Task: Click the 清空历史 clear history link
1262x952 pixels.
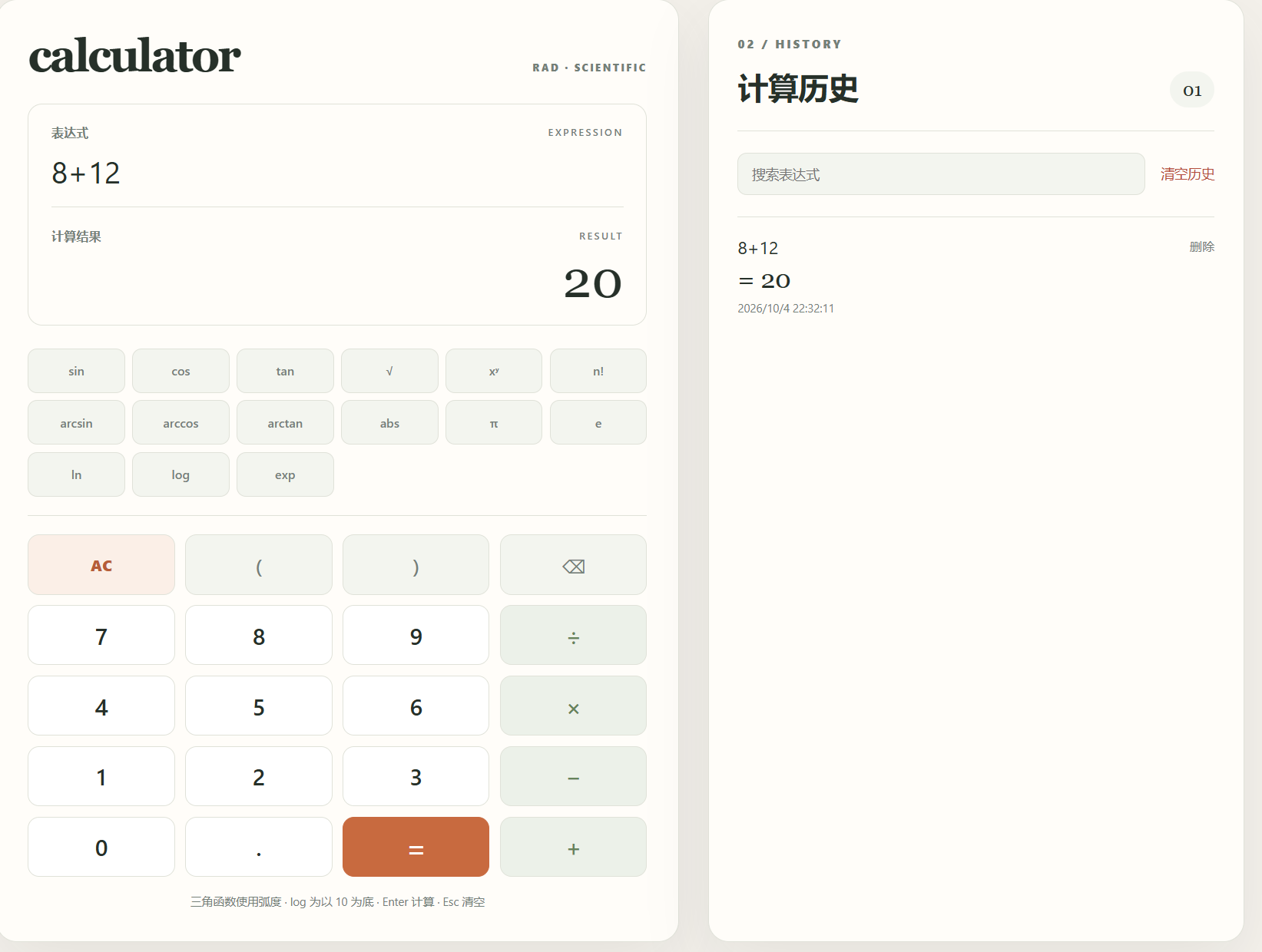Action: (x=1187, y=174)
